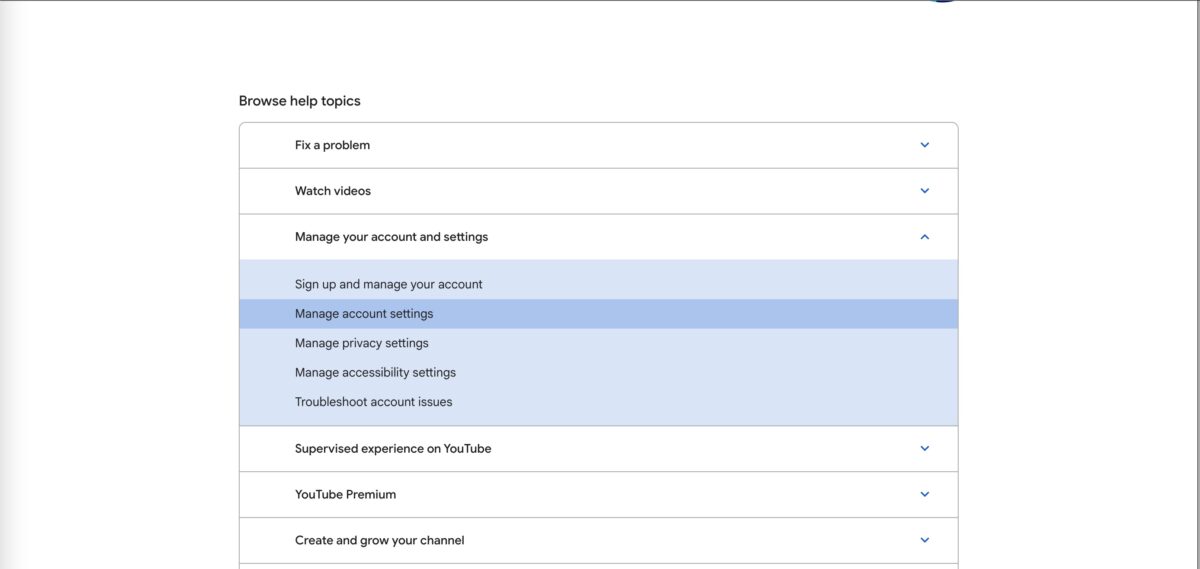Click Manage your account and settings heading
This screenshot has height=569, width=1200.
pos(391,237)
